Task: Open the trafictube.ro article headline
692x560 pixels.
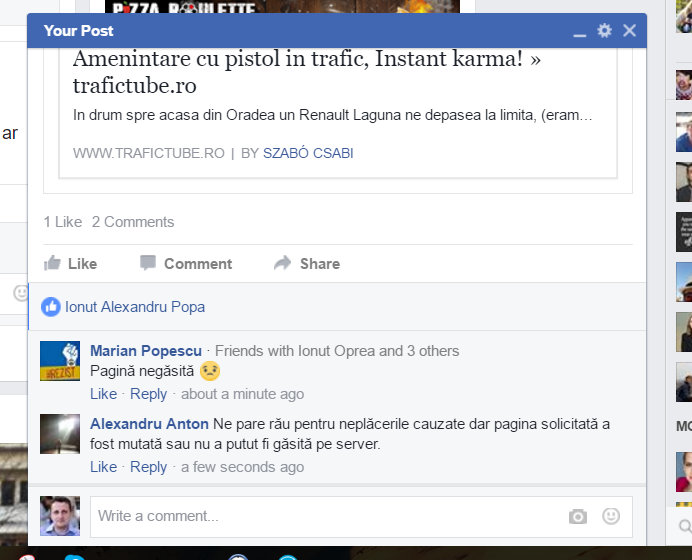Action: coord(307,71)
